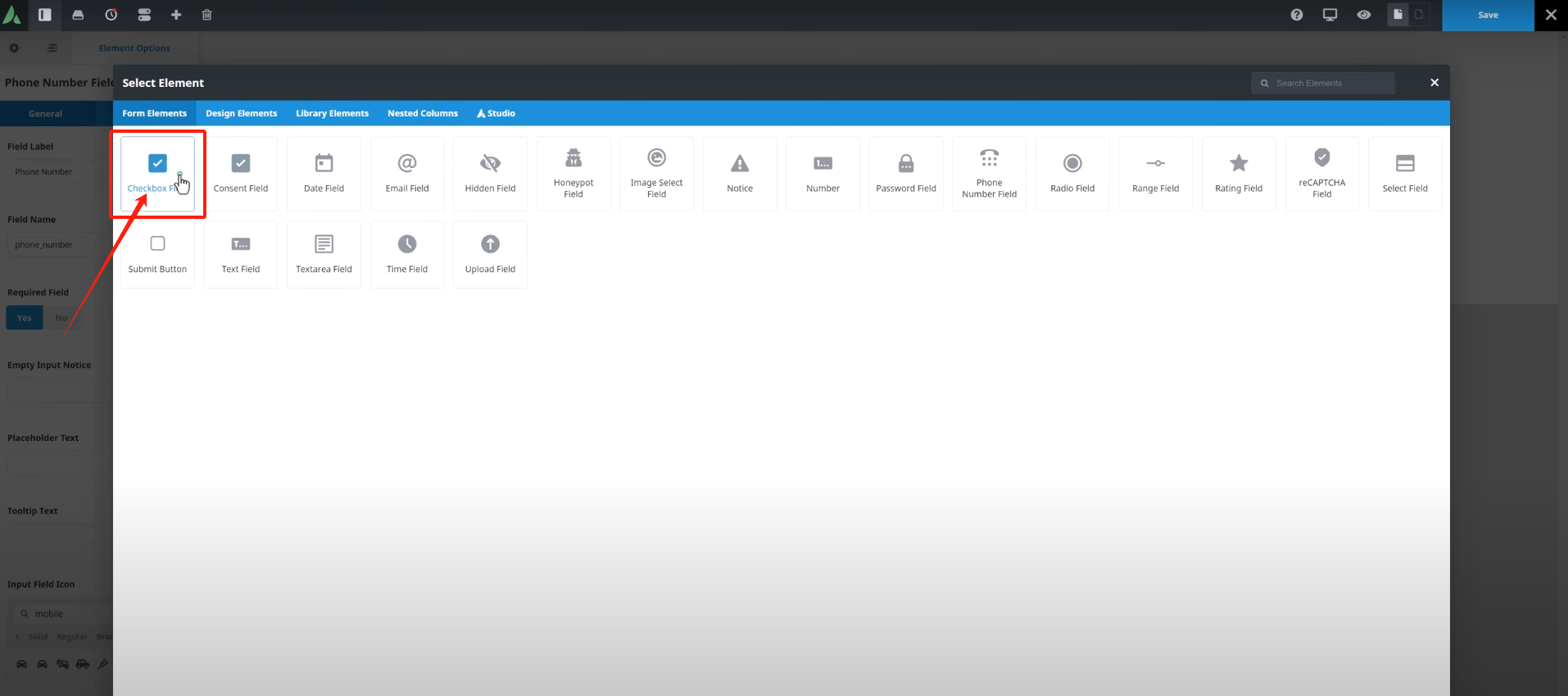The image size is (1568, 696).
Task: Add the Consent Field element
Action: tap(240, 173)
